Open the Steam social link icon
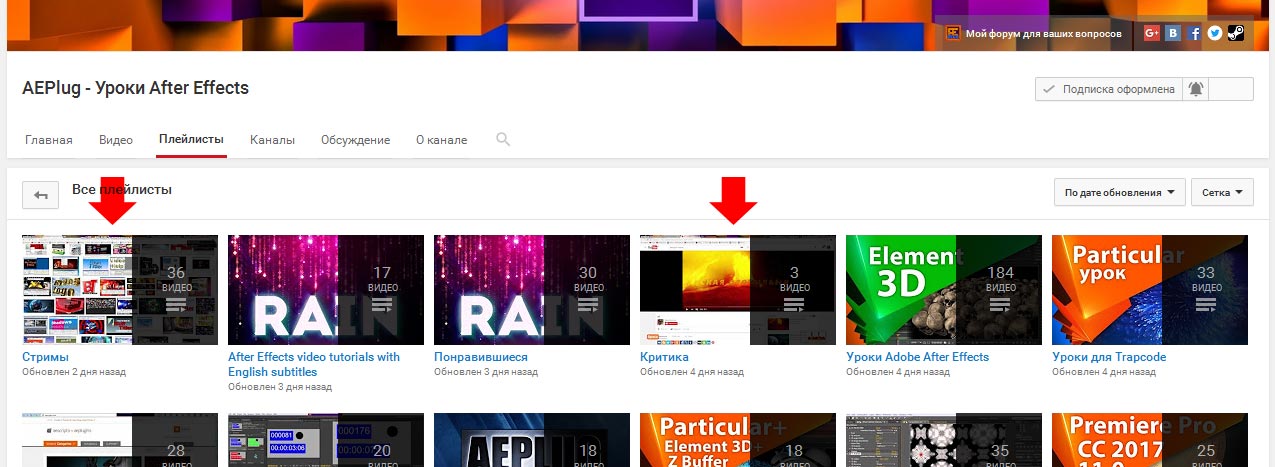The height and width of the screenshot is (467, 1275). coord(1236,33)
